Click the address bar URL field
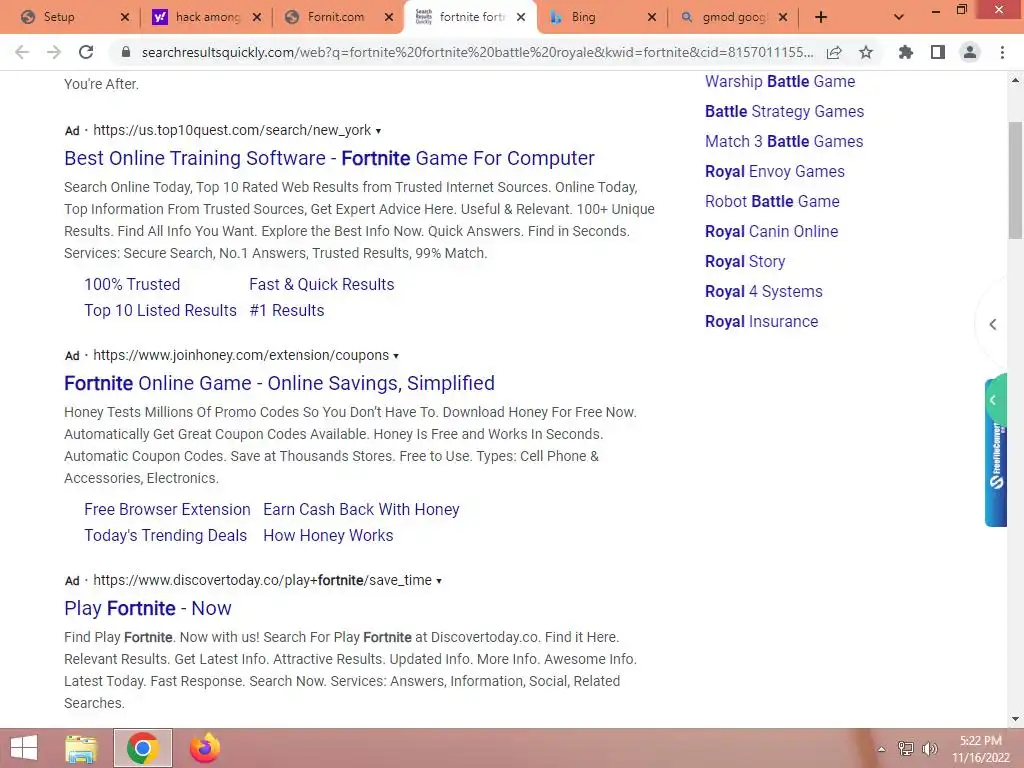The image size is (1024, 768). click(x=477, y=52)
